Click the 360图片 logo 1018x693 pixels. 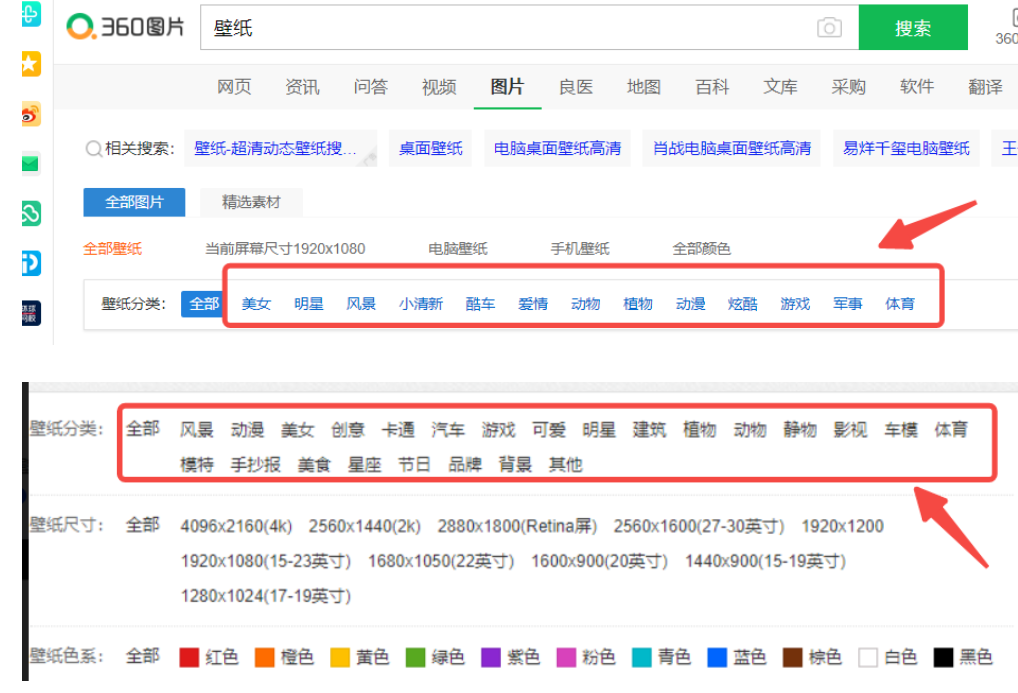tap(126, 28)
